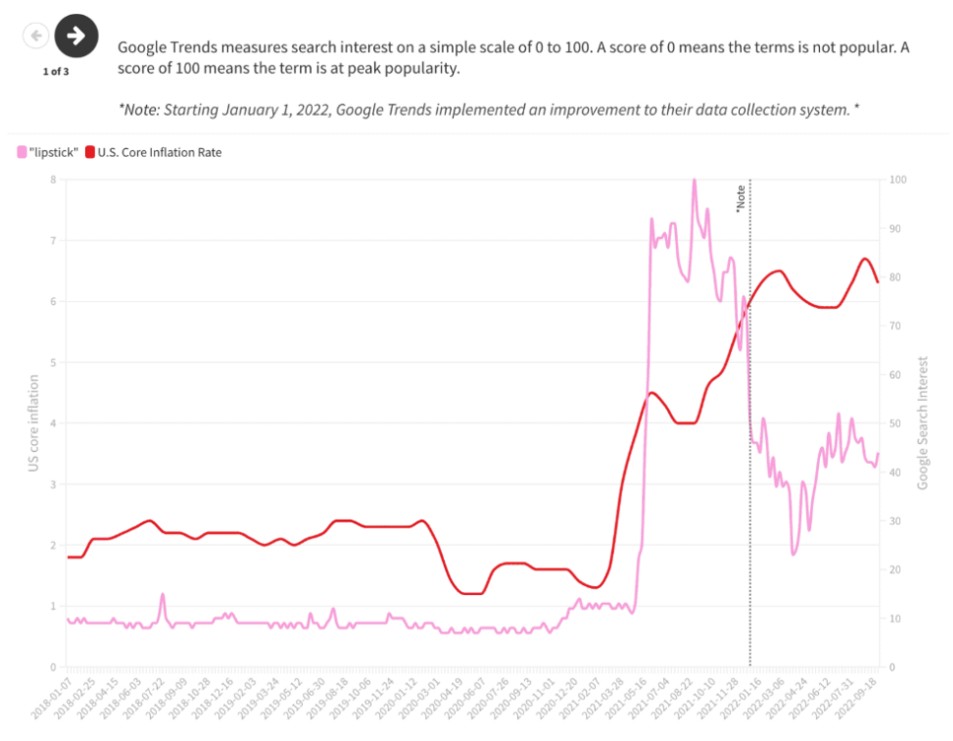This screenshot has width=953, height=741.
Task: Click the greyed-out previous slide arrow
Action: tap(36, 36)
